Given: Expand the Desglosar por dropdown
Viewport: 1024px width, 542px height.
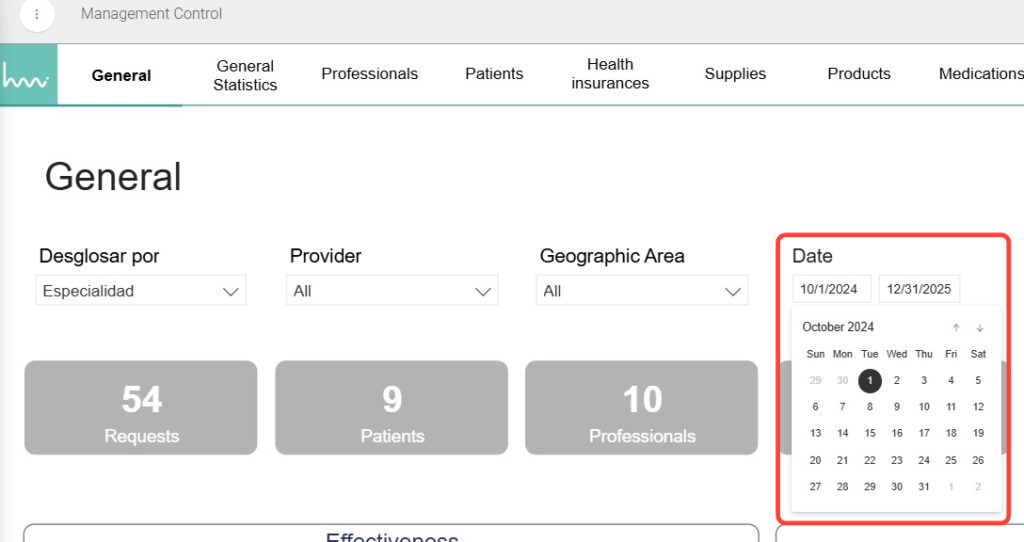Looking at the screenshot, I should coord(140,291).
